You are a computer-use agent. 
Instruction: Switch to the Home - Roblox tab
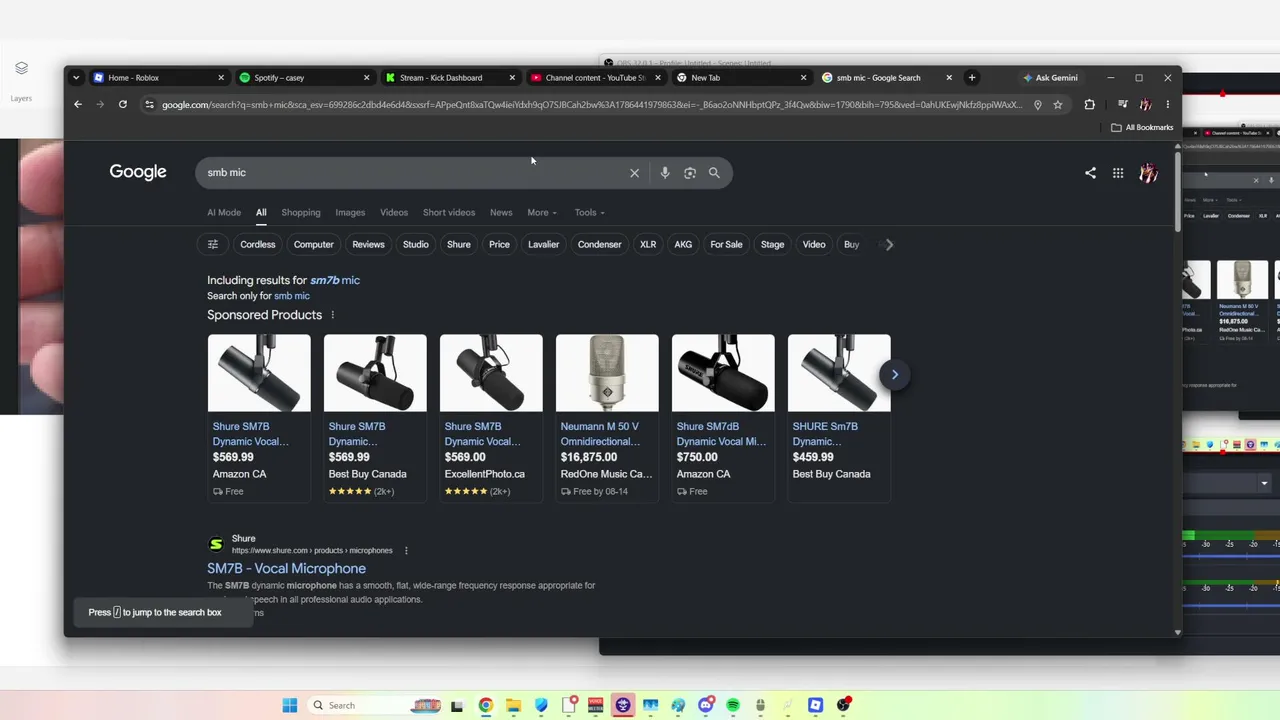point(159,77)
